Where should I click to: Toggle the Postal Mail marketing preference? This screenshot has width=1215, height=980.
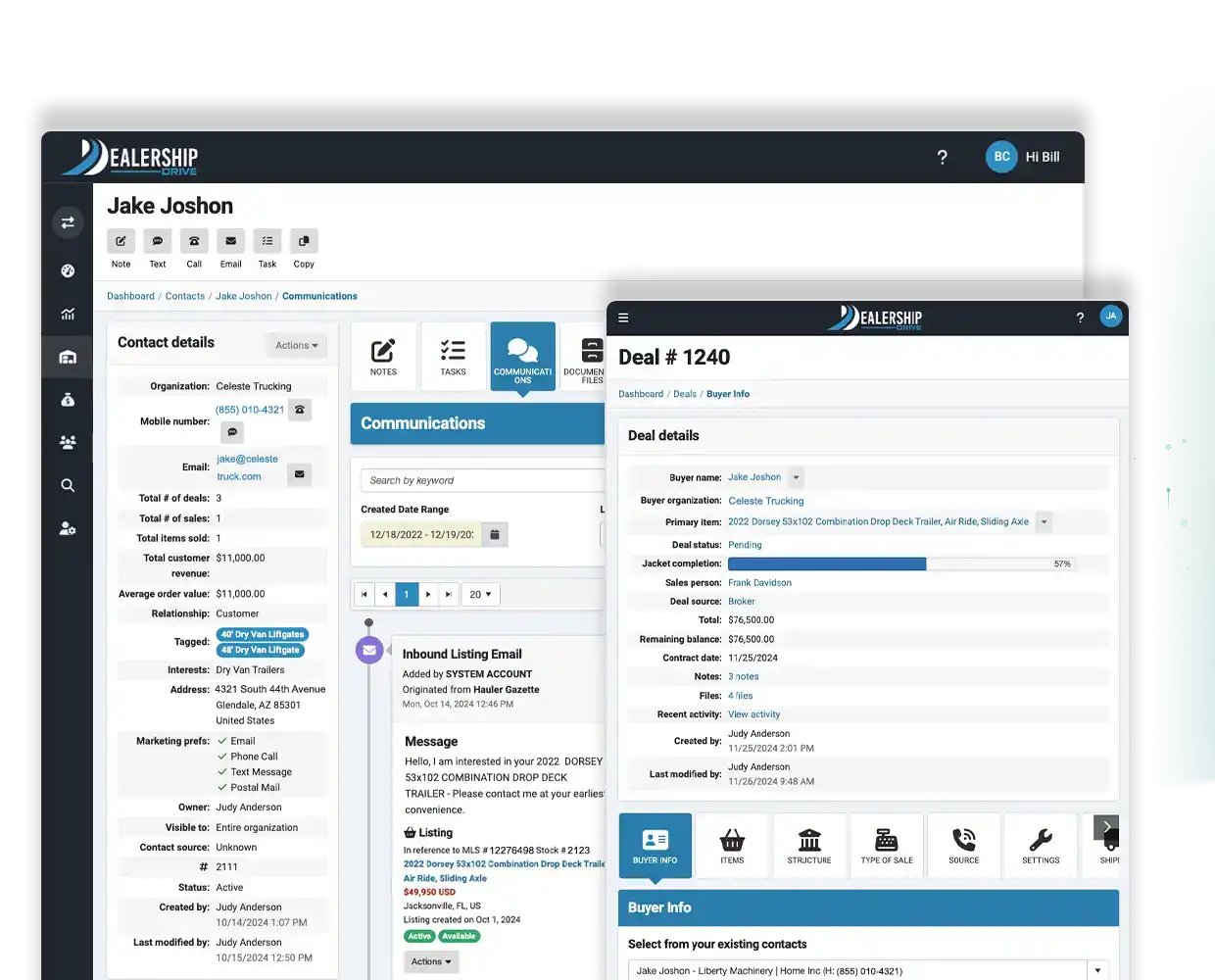pos(222,788)
